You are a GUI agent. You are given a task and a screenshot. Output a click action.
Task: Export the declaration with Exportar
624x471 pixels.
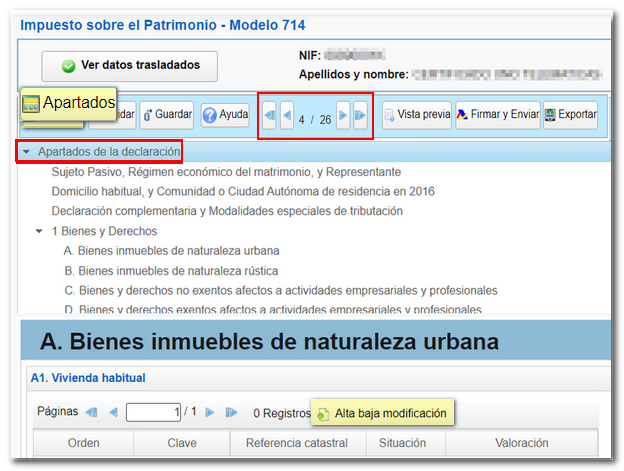570,115
